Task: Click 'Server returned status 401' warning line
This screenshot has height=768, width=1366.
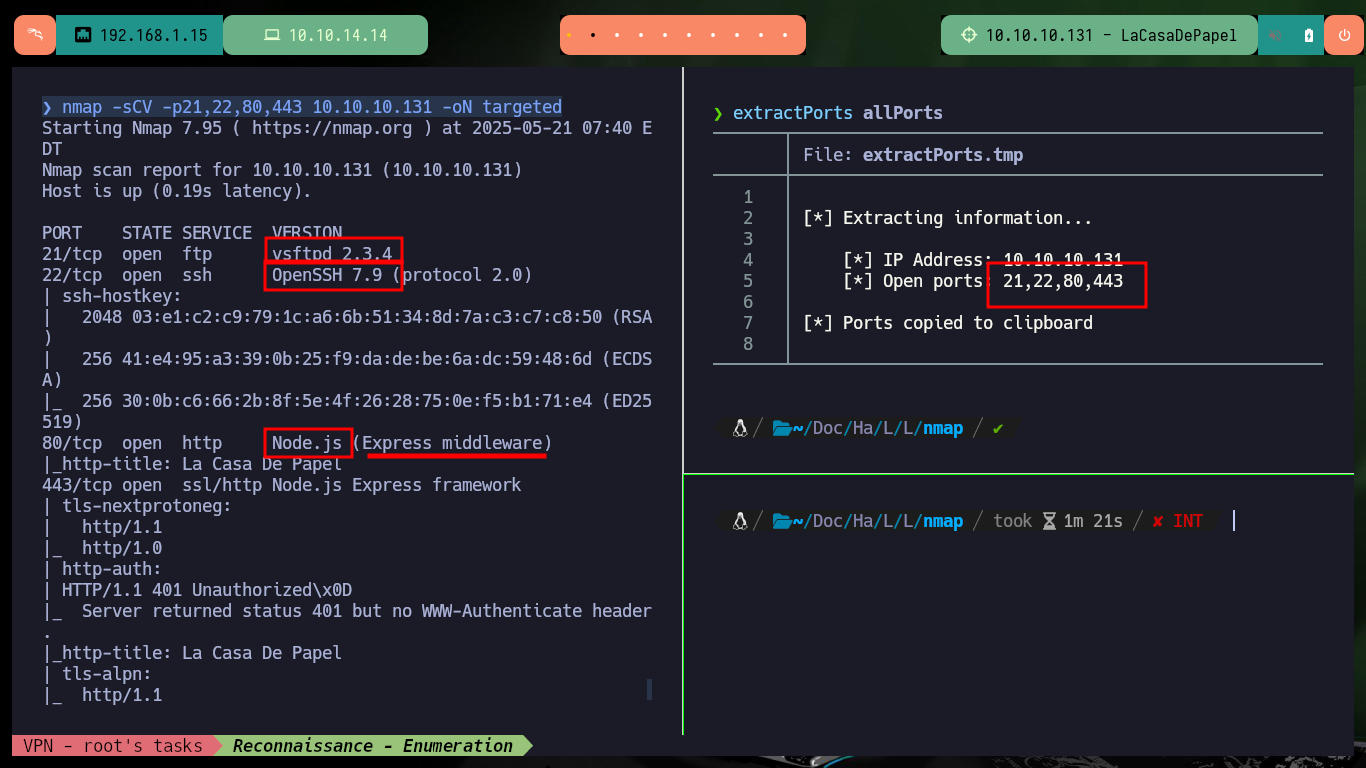Action: (347, 611)
